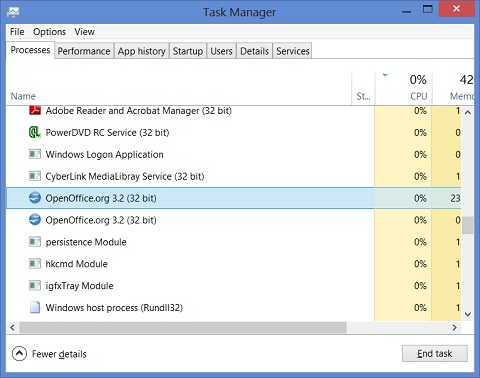Sort by the Status (St...) column header

click(363, 87)
